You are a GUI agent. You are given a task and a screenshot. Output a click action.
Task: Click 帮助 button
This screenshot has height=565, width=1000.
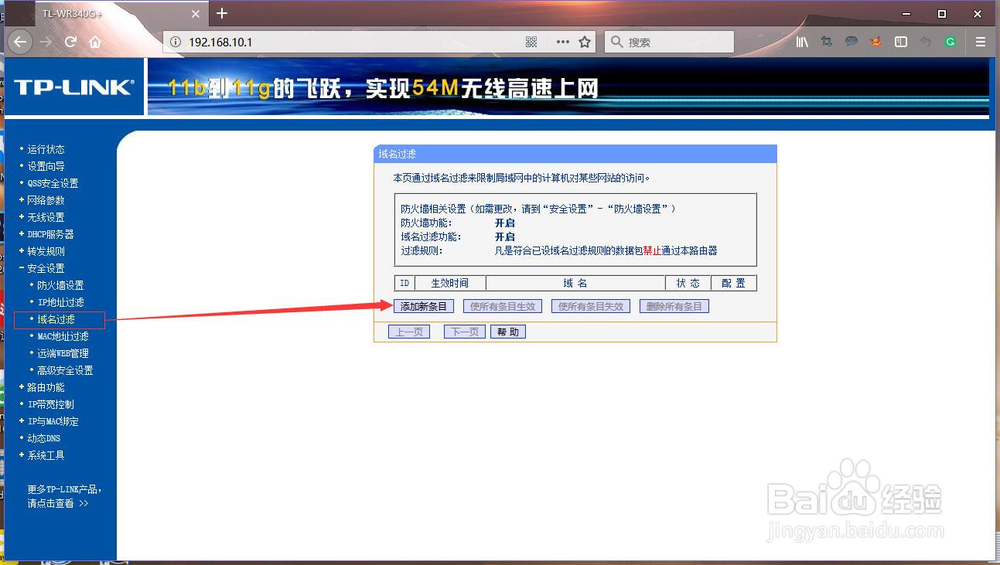(x=508, y=332)
